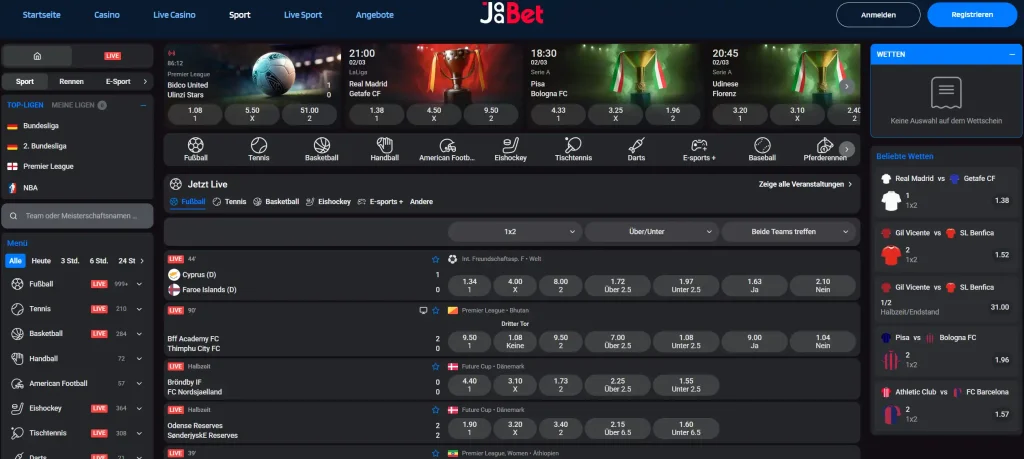The width and height of the screenshot is (1024, 459).
Task: Select the Heute time filter
Action: (41, 261)
